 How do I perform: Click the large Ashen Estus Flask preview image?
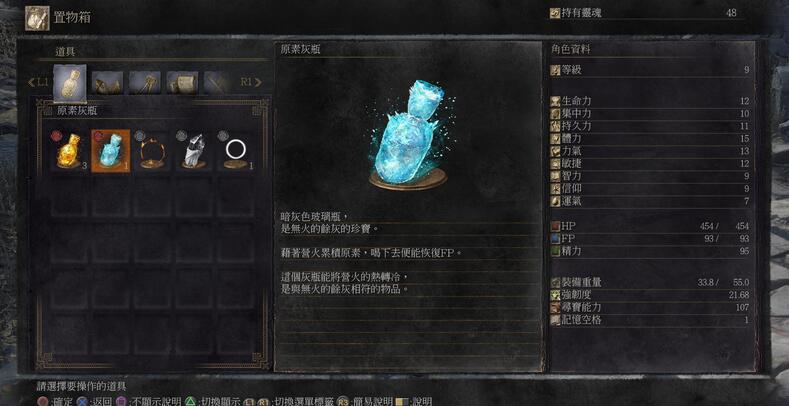coord(408,135)
